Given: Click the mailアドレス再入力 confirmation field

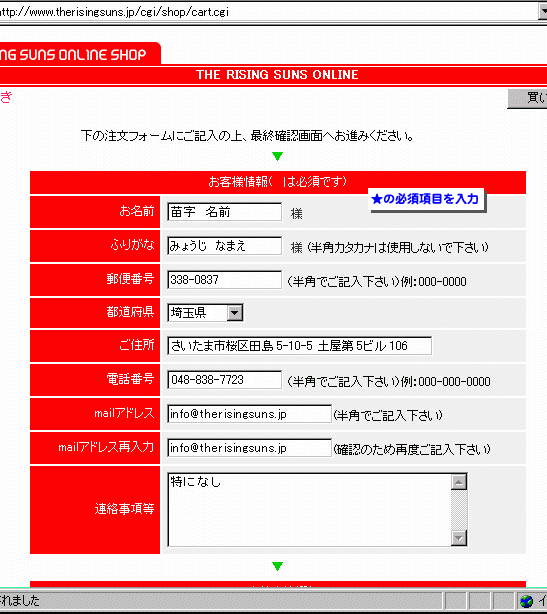Looking at the screenshot, I should point(249,448).
